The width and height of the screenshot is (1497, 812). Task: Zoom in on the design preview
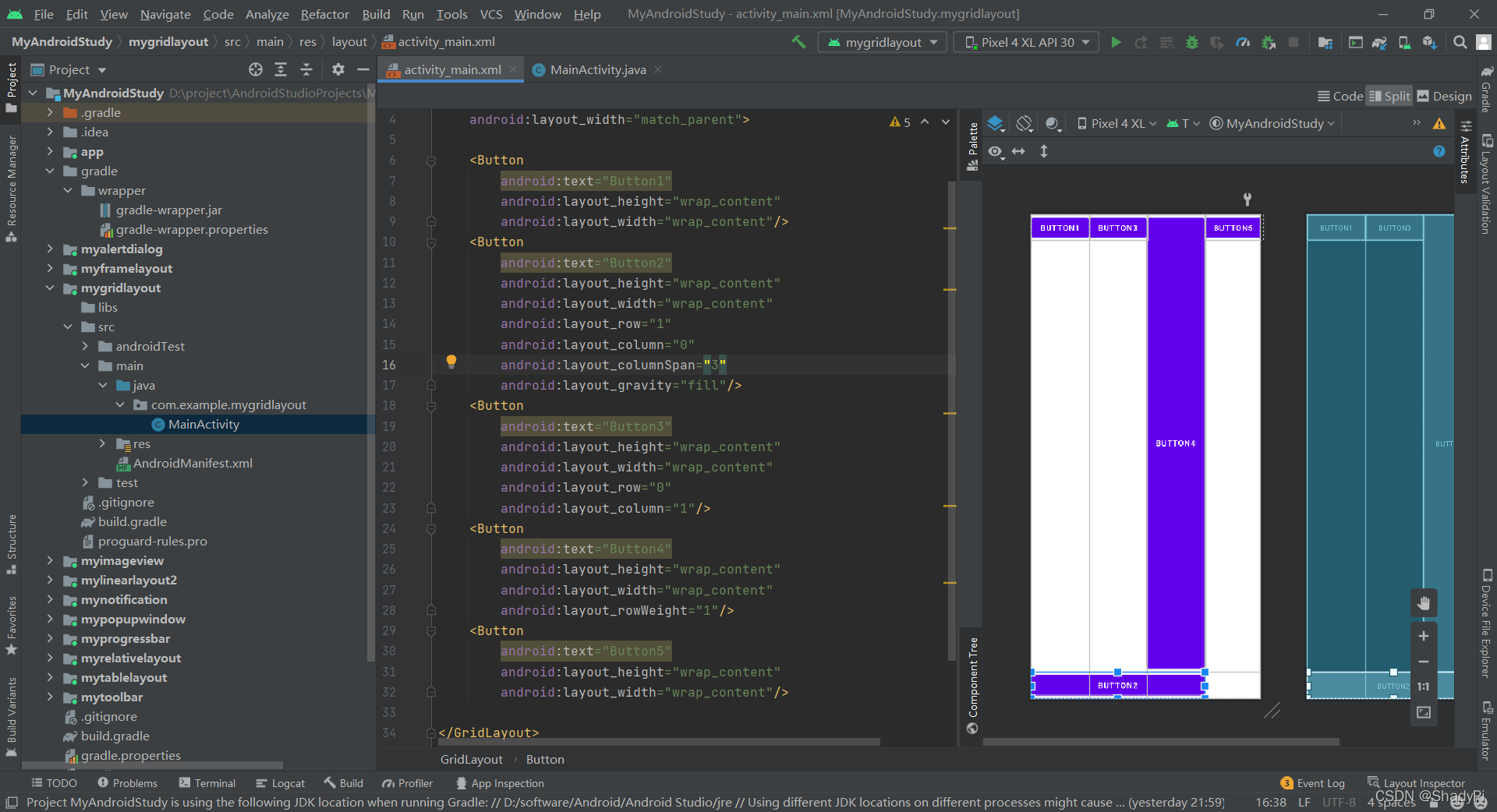pyautogui.click(x=1424, y=636)
